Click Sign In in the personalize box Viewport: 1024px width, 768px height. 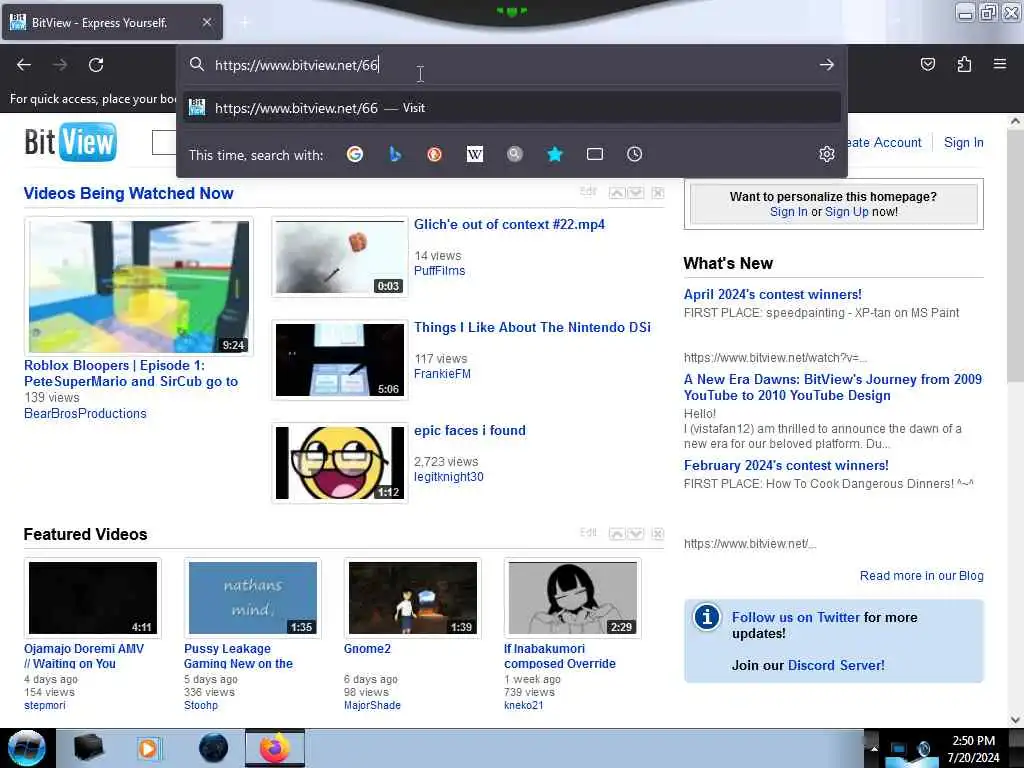(788, 212)
